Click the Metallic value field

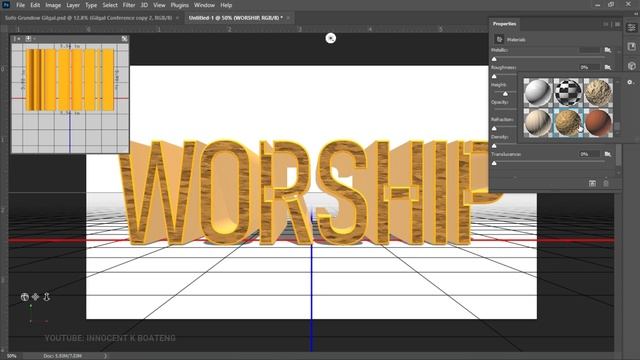[589, 50]
